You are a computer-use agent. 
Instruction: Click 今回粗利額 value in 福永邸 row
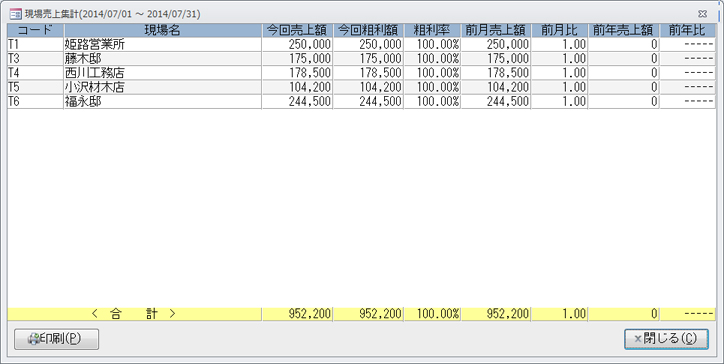click(368, 102)
